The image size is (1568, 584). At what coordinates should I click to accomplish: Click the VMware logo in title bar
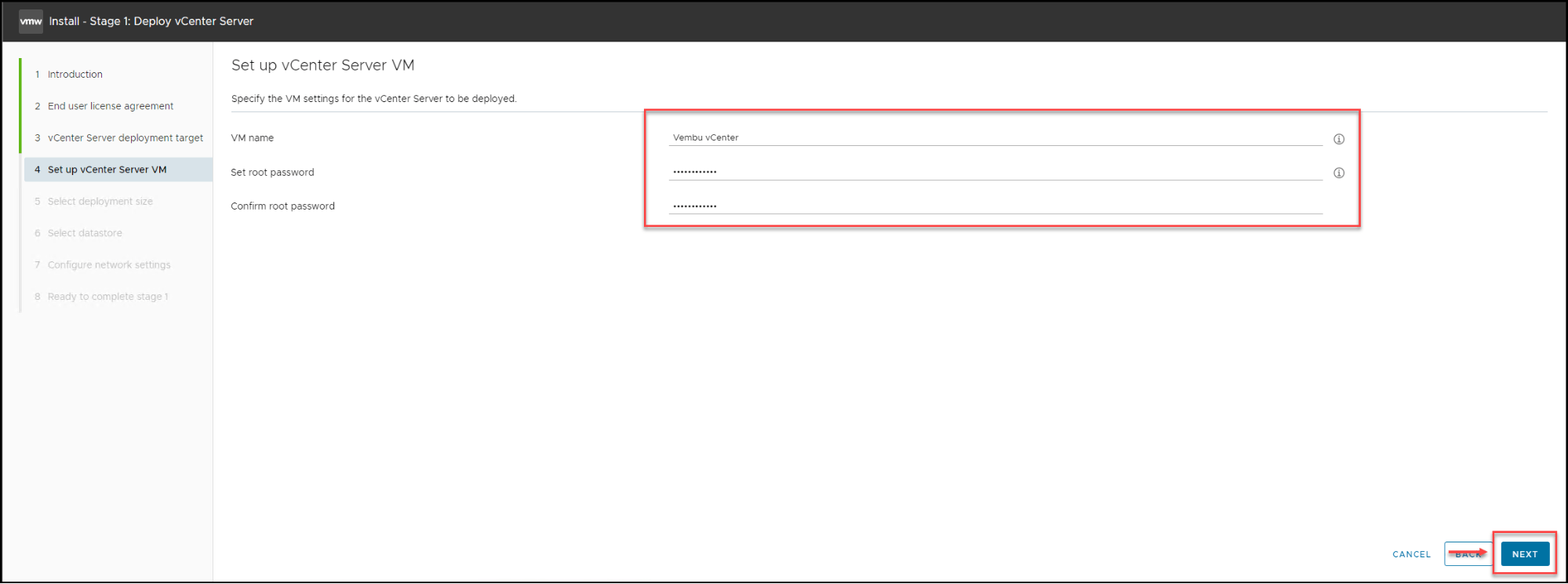pos(31,21)
